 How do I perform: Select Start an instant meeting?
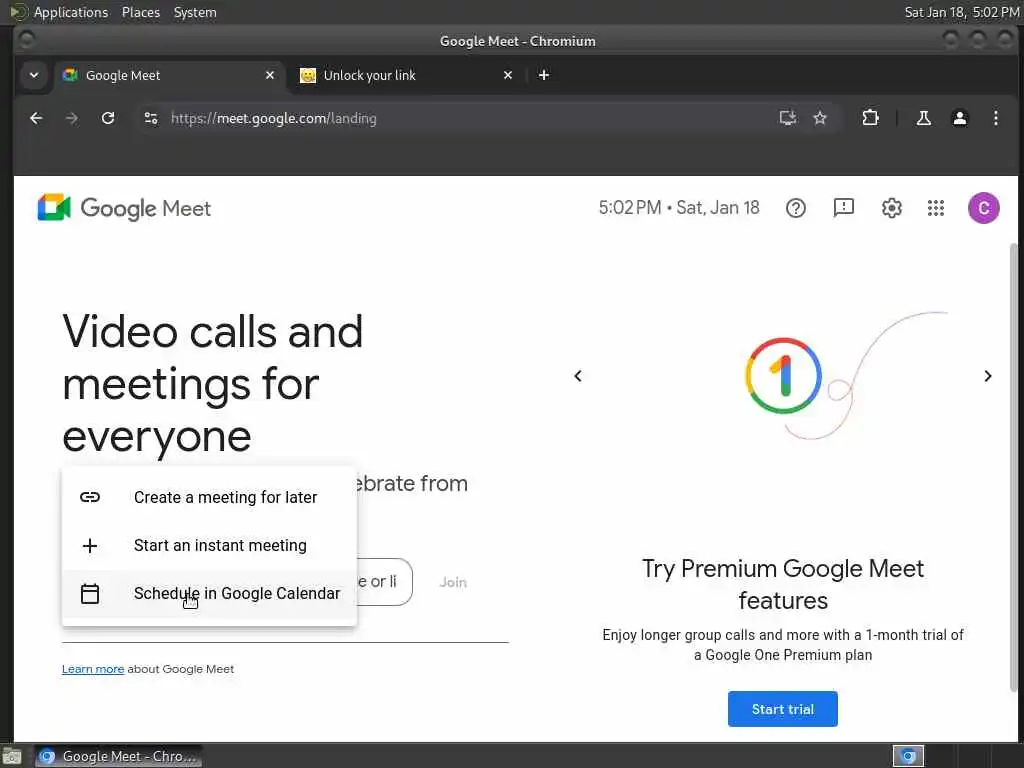pos(209,545)
